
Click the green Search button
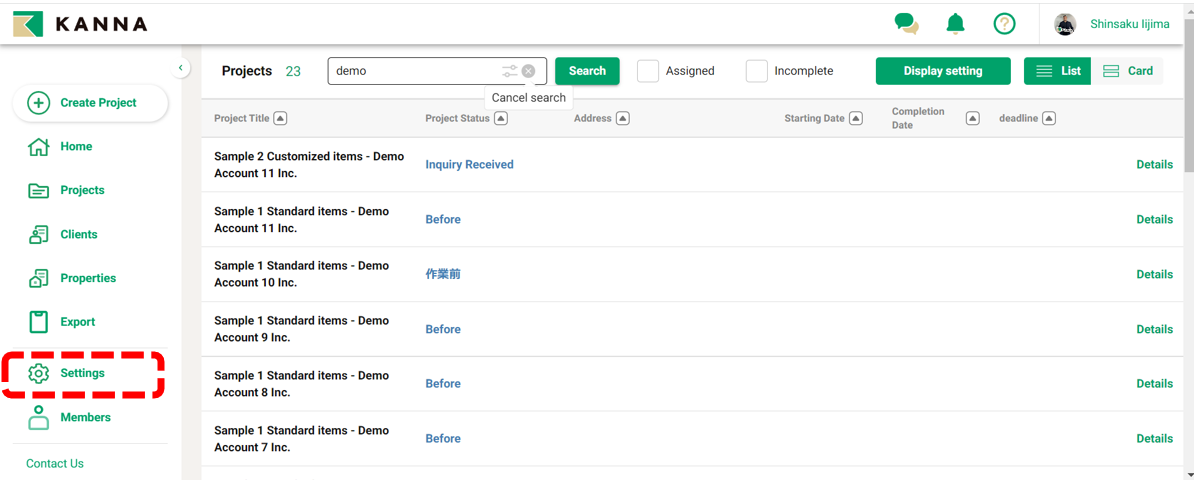[587, 71]
